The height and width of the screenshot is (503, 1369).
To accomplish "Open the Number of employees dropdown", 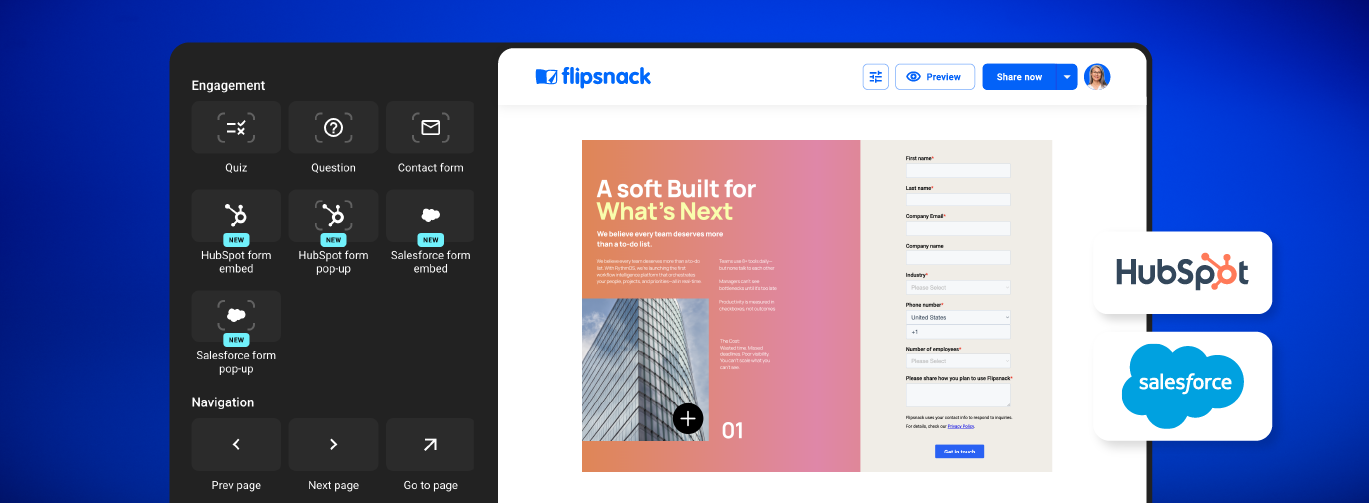I will (958, 361).
